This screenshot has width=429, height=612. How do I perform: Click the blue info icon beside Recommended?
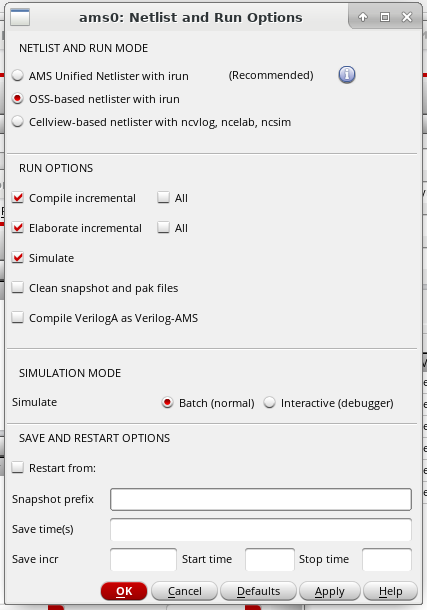click(x=347, y=75)
